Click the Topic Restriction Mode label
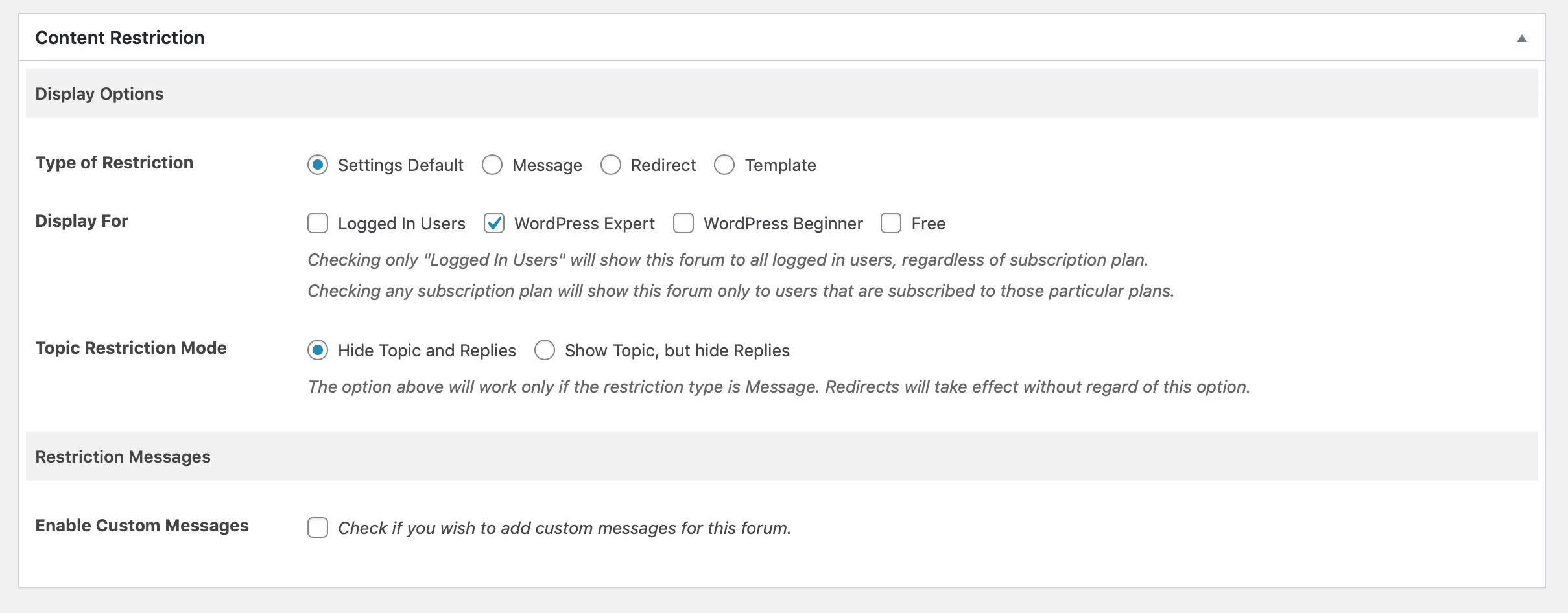 [131, 348]
